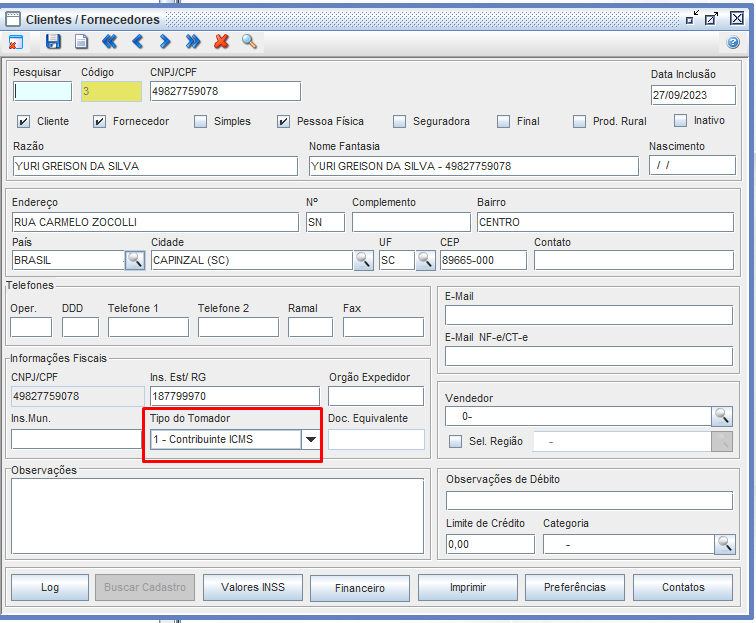Click the Telefone 1 field

click(x=148, y=327)
